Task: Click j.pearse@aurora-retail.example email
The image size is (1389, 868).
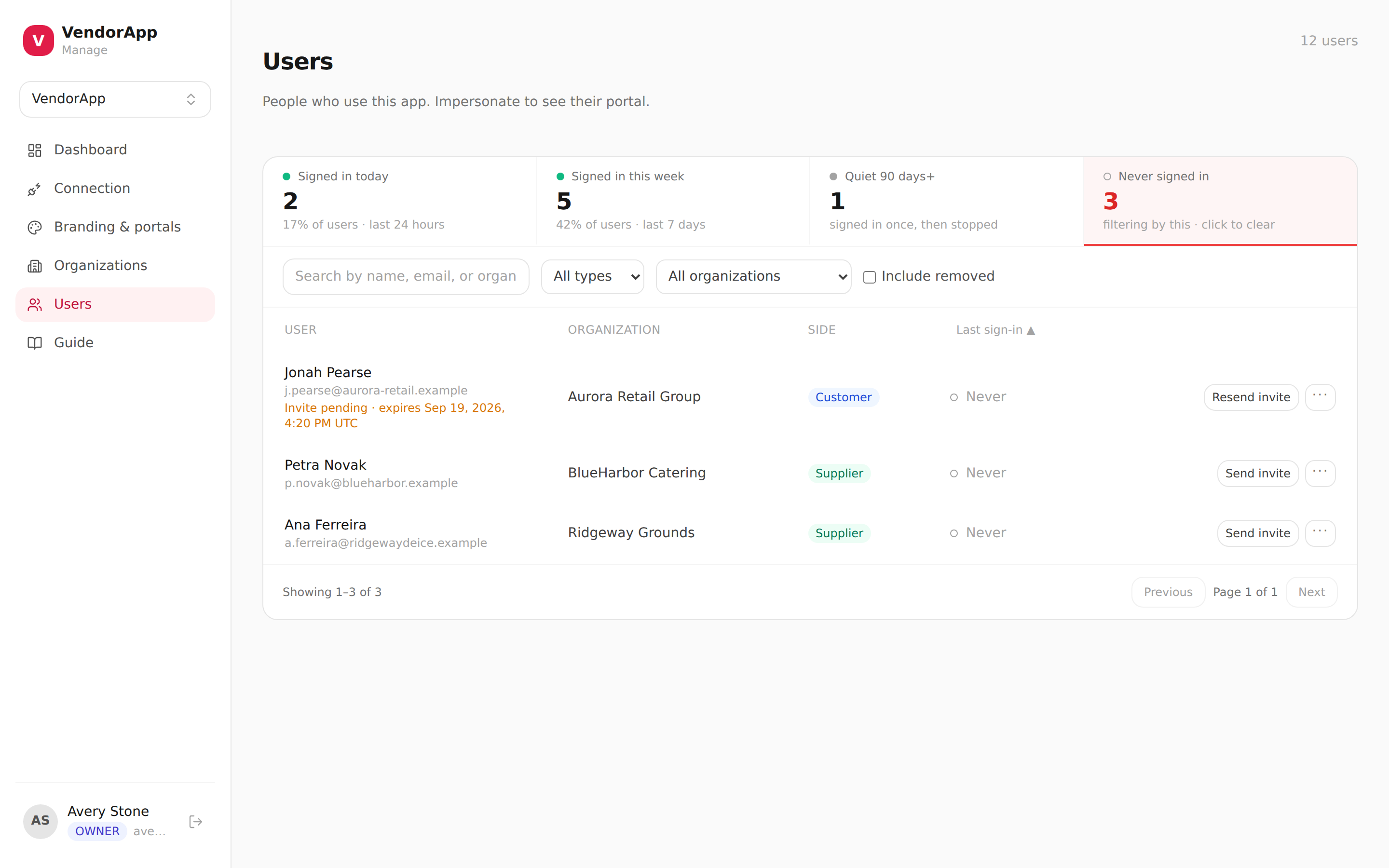Action: click(376, 391)
